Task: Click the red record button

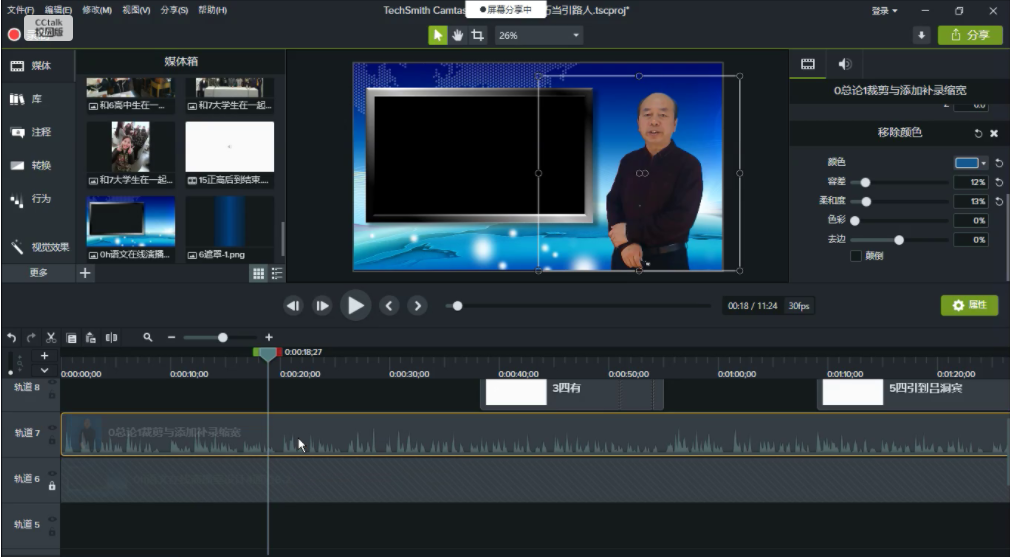Action: click(x=14, y=34)
